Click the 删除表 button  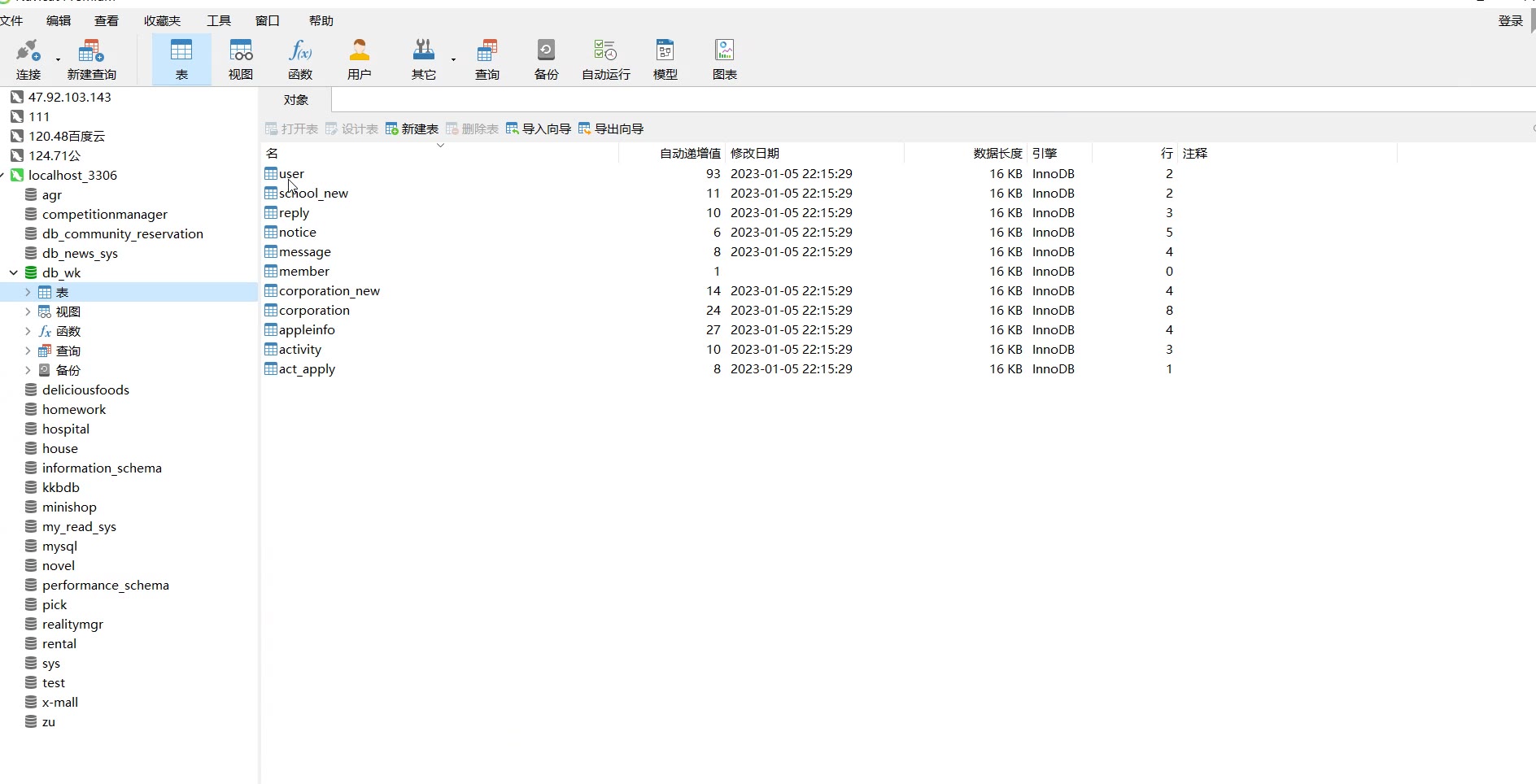point(472,128)
